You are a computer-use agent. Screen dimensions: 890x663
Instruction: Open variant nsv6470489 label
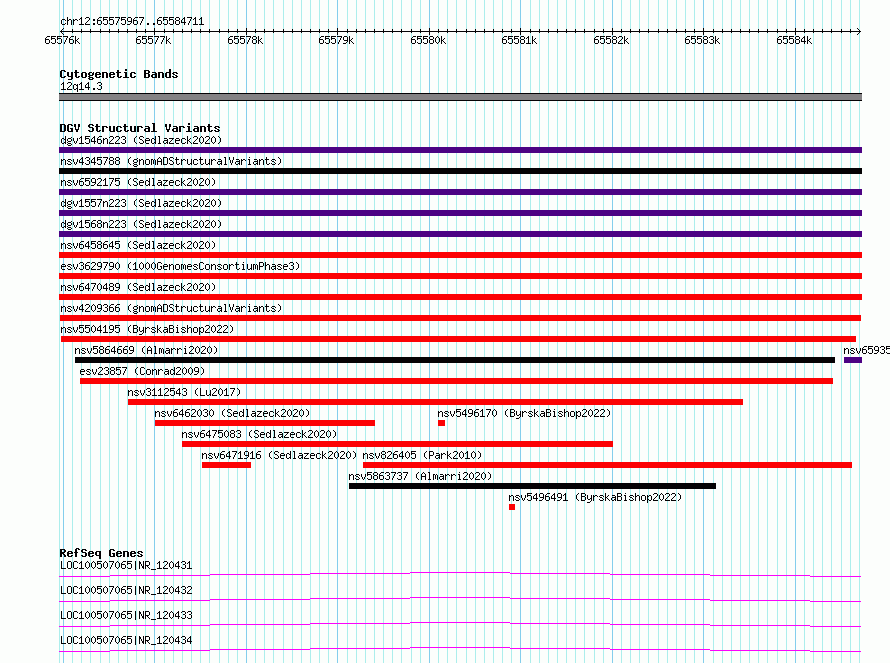[138, 287]
